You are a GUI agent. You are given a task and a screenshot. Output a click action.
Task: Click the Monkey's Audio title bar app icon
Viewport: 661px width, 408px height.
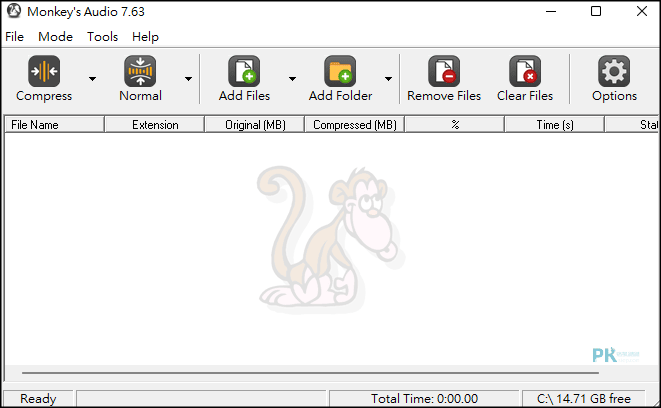coord(14,11)
